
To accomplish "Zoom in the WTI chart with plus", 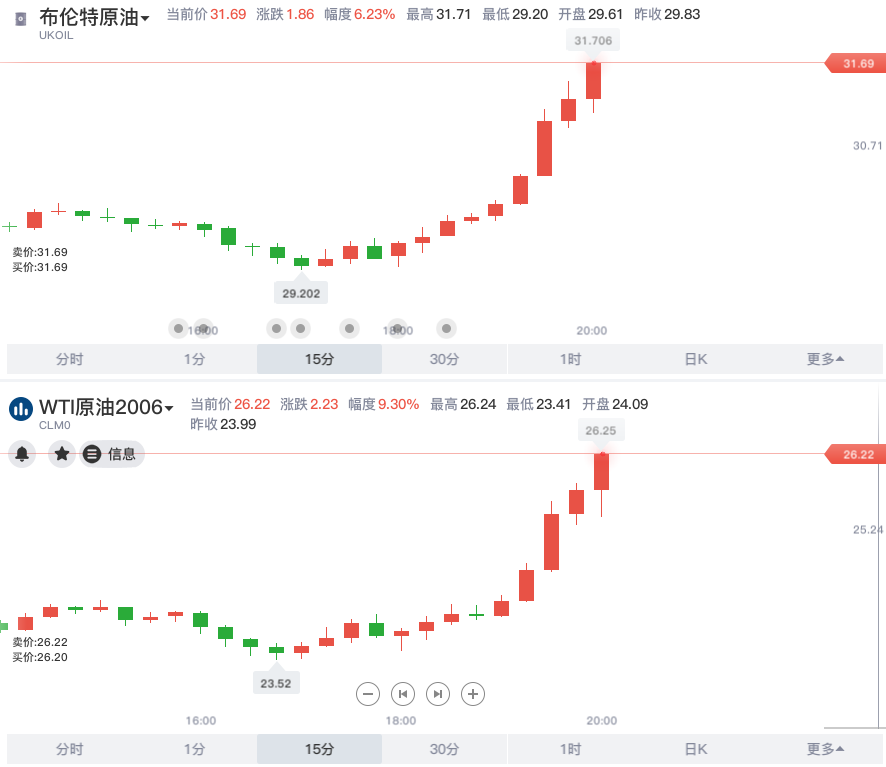I will coord(473,693).
